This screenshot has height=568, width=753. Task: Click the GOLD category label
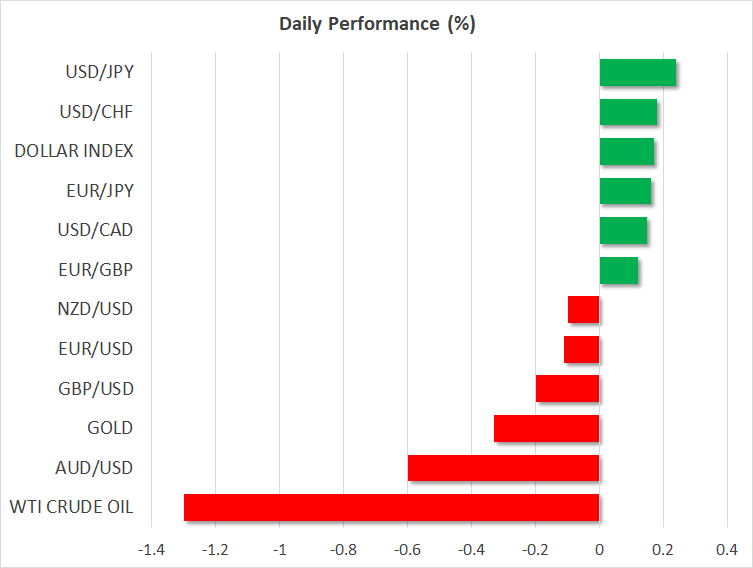click(110, 428)
